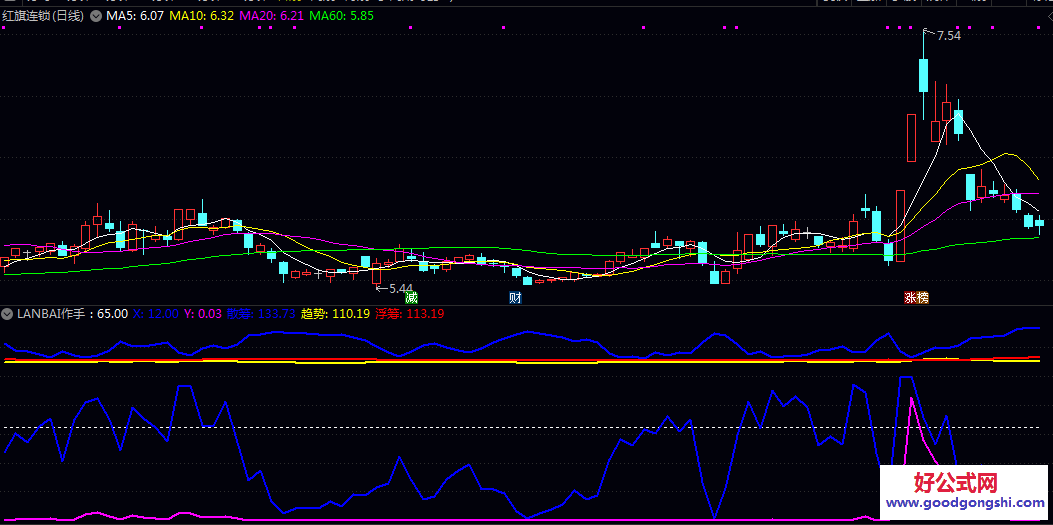The height and width of the screenshot is (525, 1053).
Task: Click the green 减 event marker
Action: pyautogui.click(x=411, y=297)
